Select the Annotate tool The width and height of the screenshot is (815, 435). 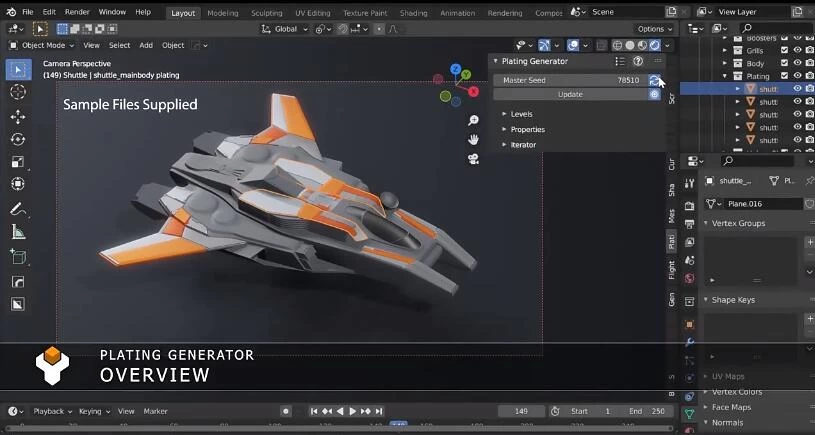click(17, 209)
